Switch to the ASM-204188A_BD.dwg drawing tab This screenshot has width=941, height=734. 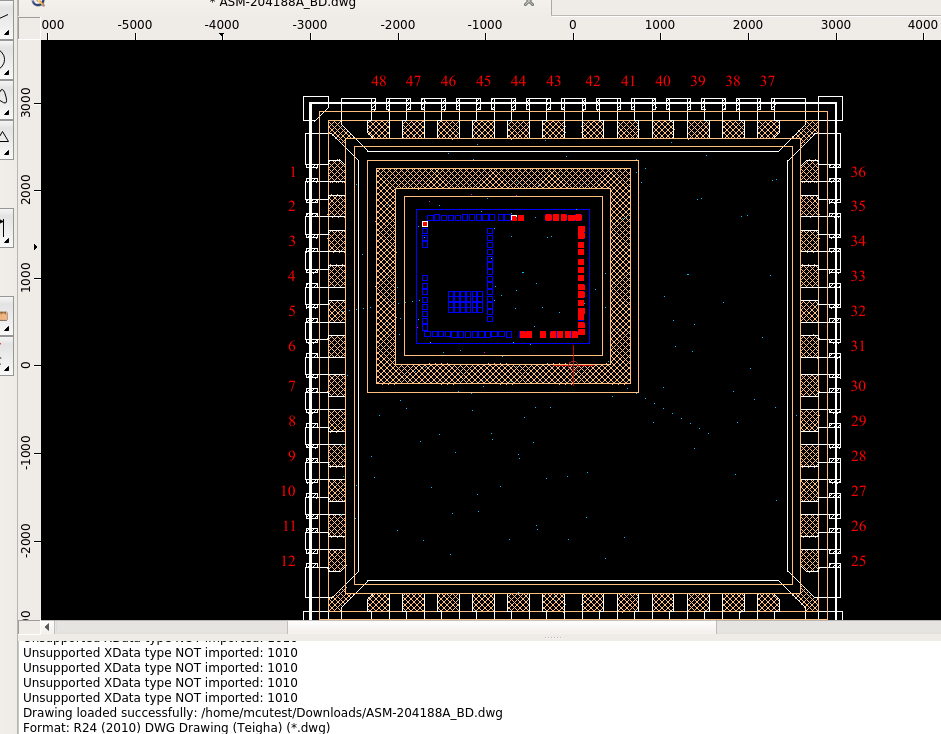click(x=271, y=4)
